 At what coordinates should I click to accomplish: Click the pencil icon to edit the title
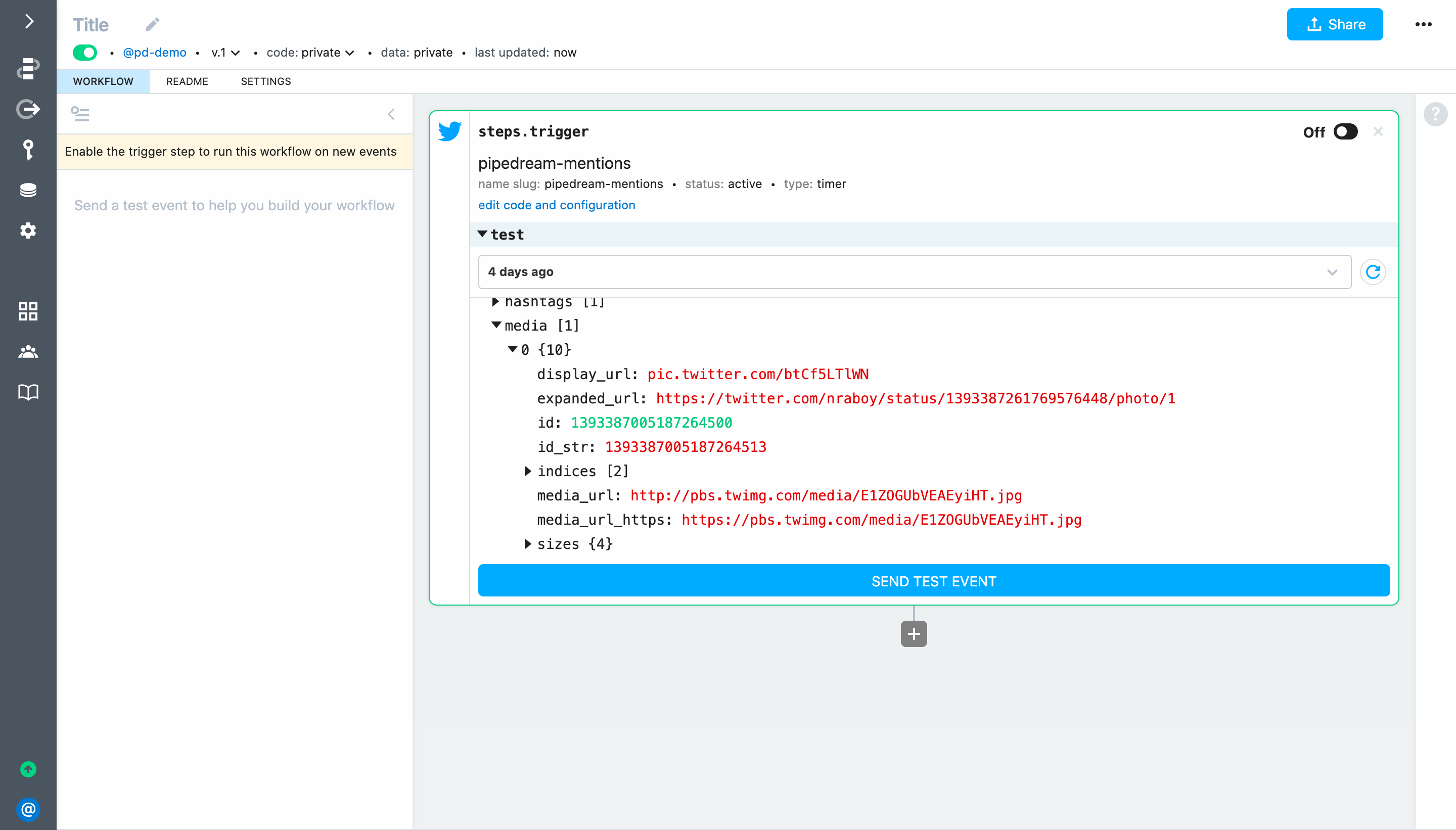pos(152,24)
